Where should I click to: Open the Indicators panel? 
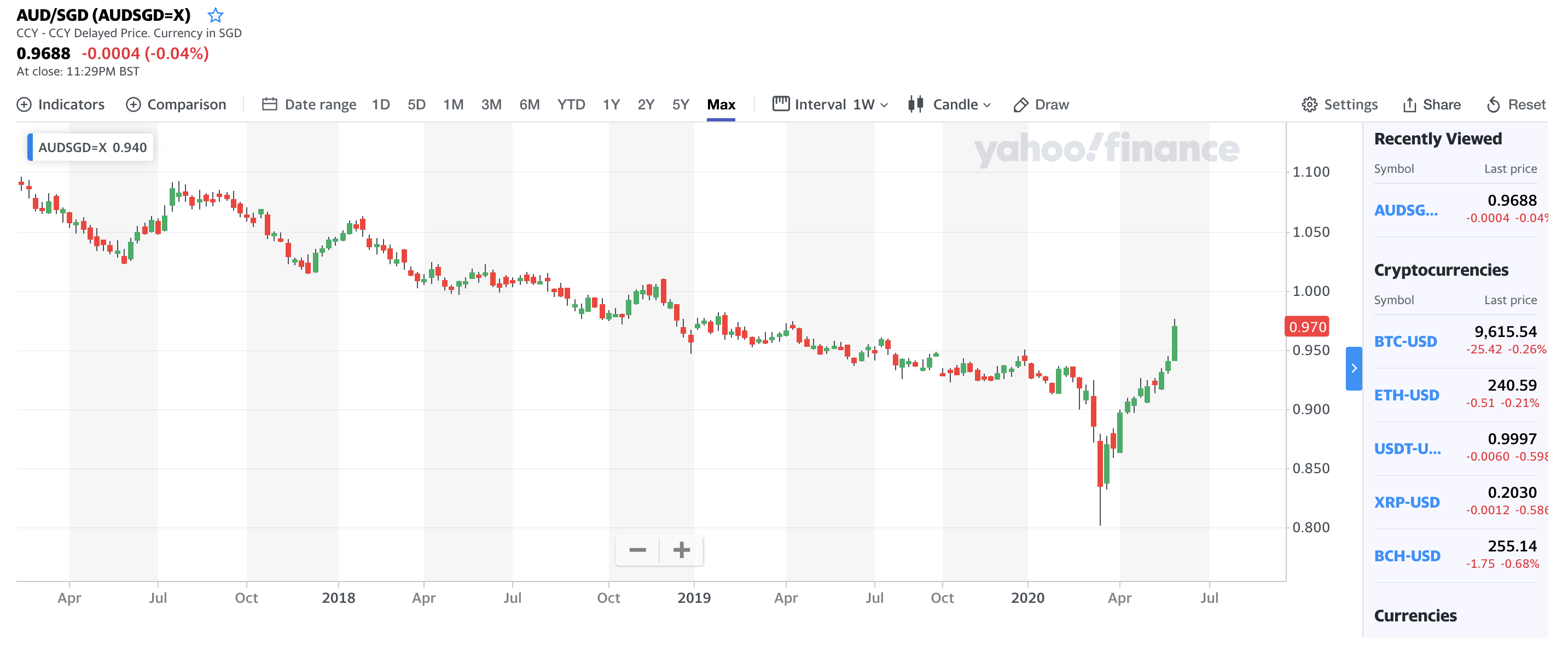pyautogui.click(x=61, y=104)
